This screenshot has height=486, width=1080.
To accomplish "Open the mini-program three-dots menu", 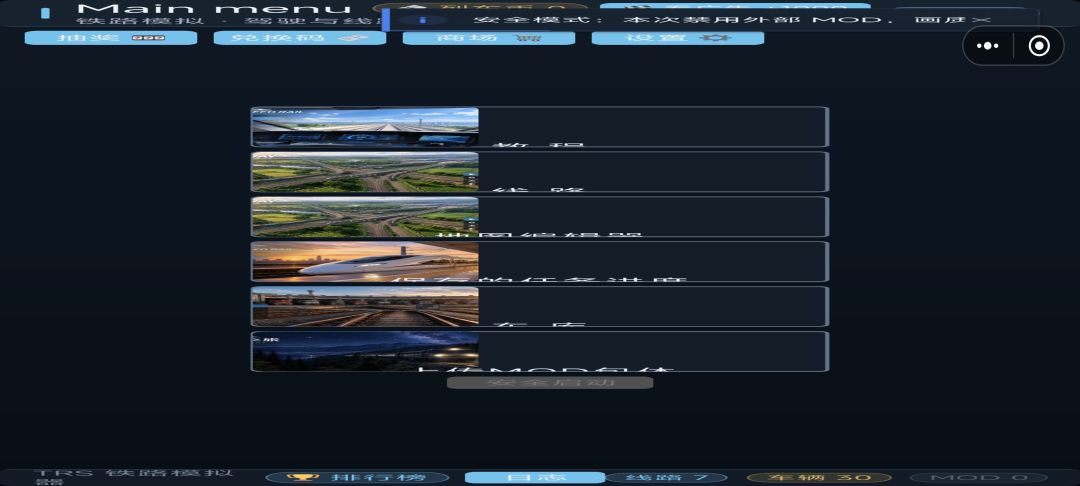I will point(988,46).
